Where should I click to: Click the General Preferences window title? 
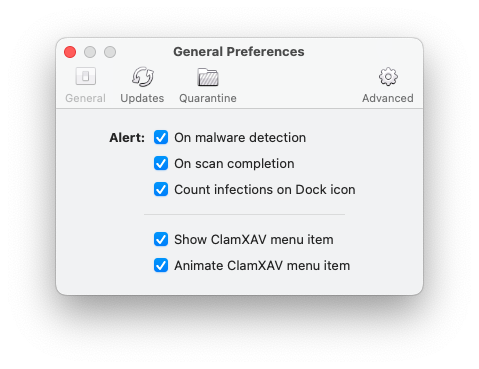tap(239, 52)
